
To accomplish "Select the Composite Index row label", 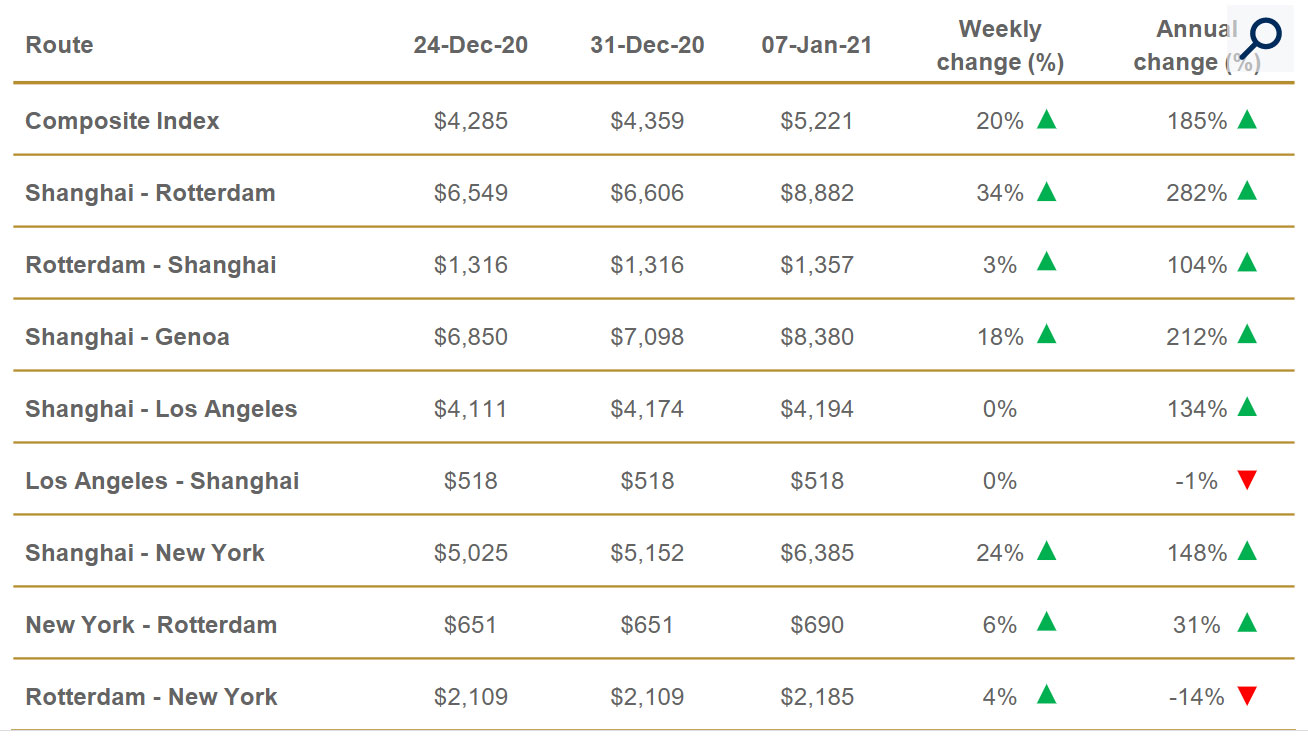I will point(122,121).
